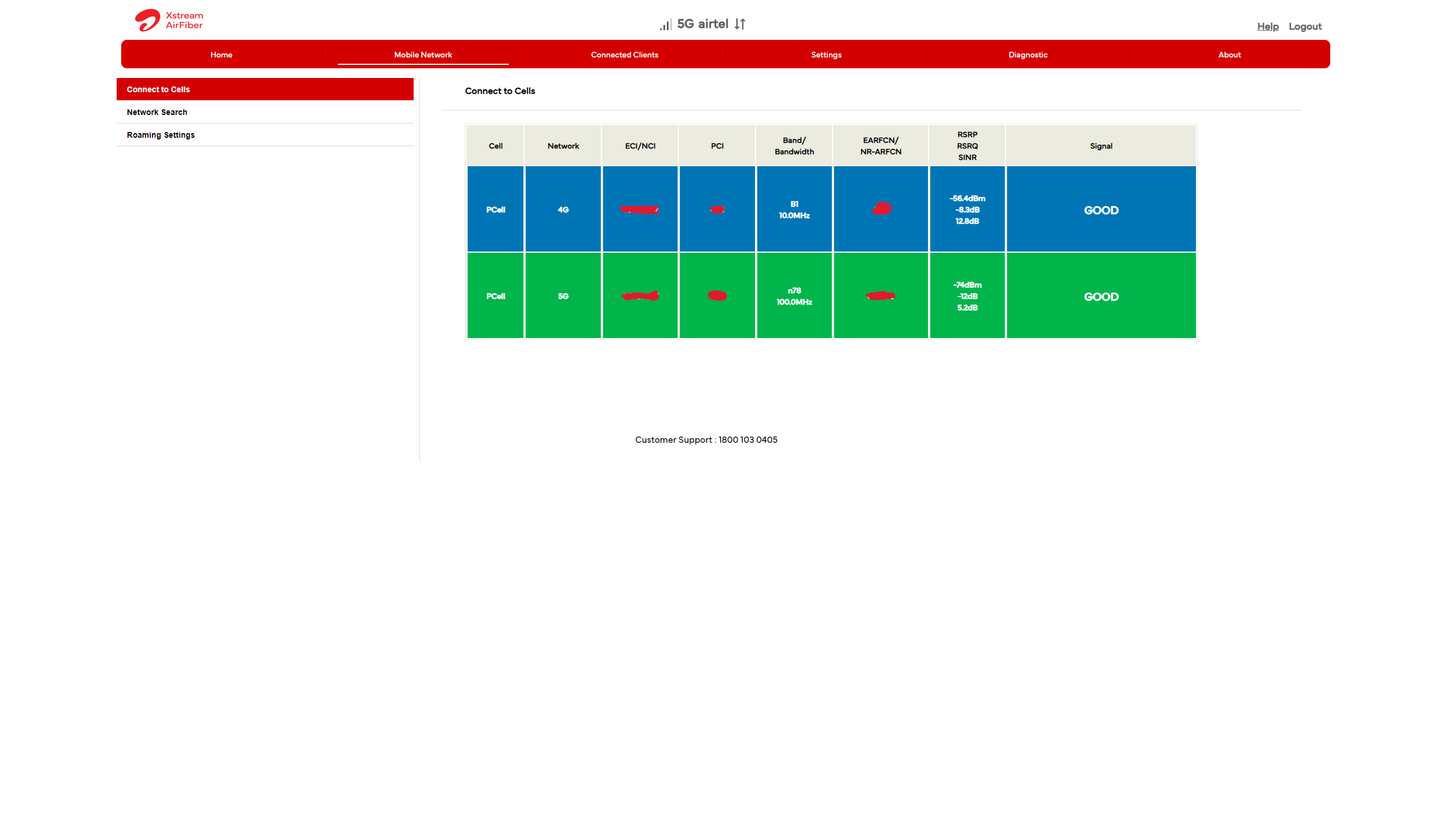The image size is (1456, 819).
Task: Click the GOOD signal cell in 4G row
Action: click(1101, 209)
